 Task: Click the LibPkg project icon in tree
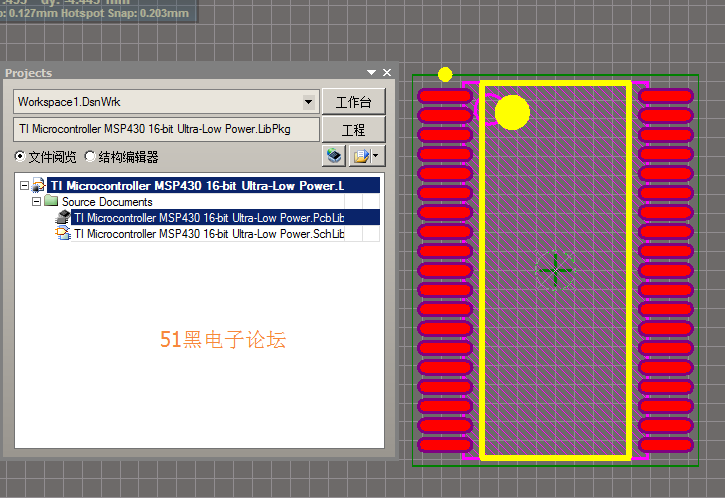coord(38,185)
